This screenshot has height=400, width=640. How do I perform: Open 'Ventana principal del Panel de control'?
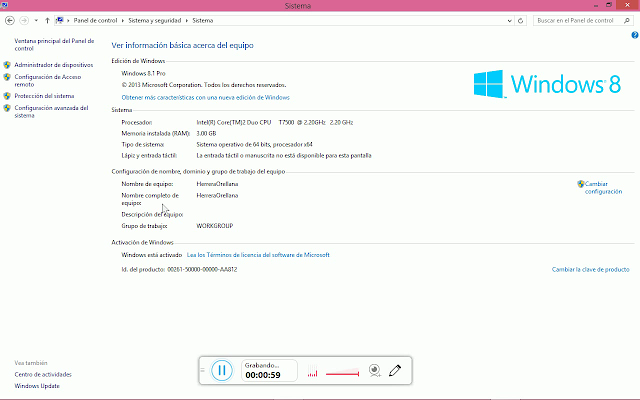point(54,44)
